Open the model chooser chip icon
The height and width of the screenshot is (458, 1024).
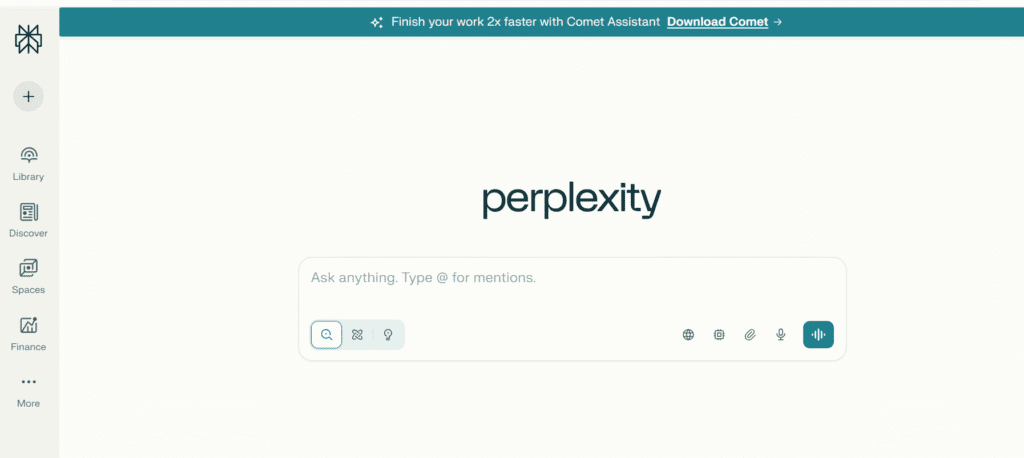pyautogui.click(x=719, y=335)
